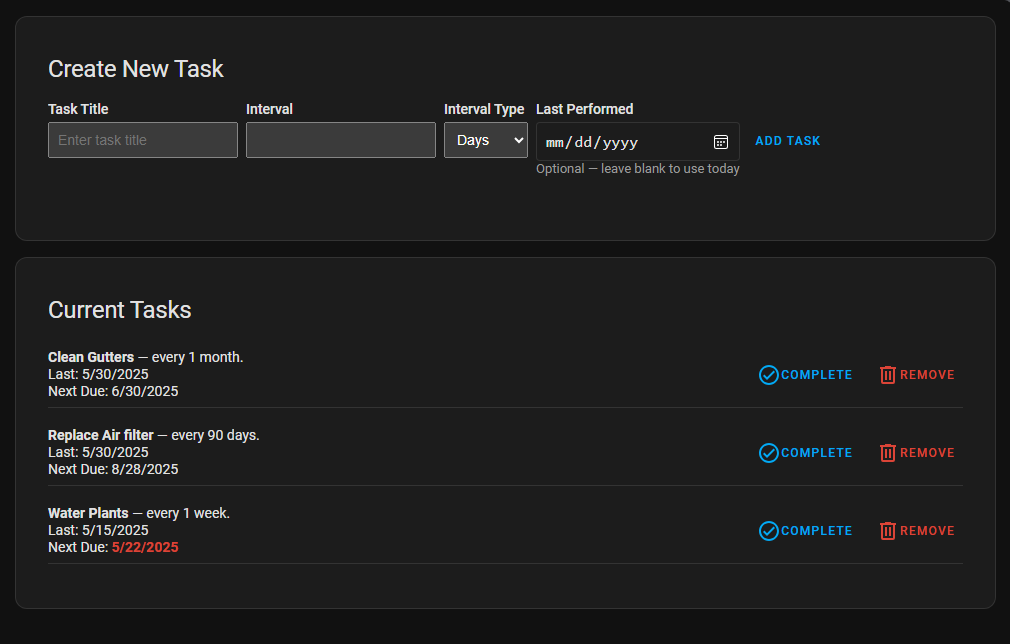The height and width of the screenshot is (644, 1010).
Task: Click the overdue red date under Water Plants
Action: click(145, 547)
